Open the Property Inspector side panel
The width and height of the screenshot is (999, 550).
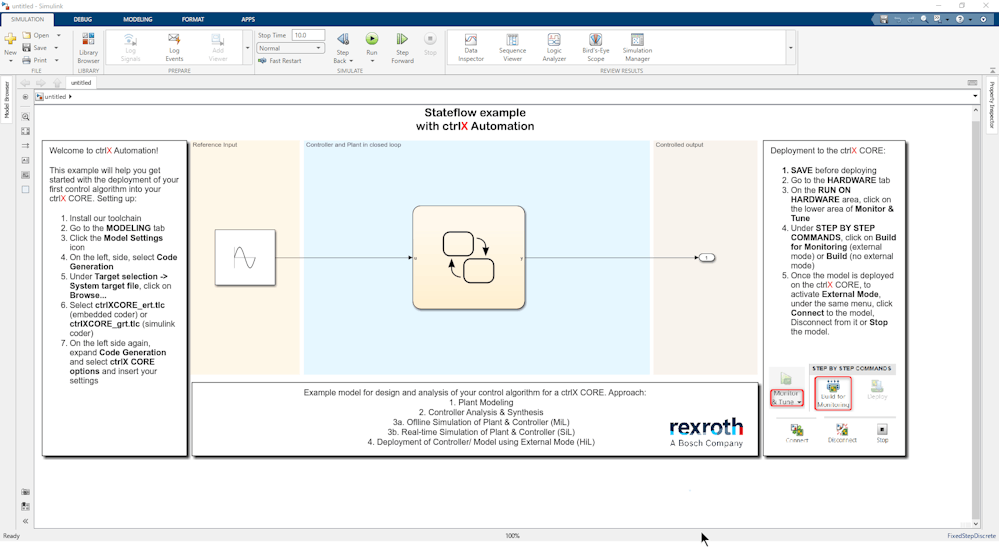(992, 105)
